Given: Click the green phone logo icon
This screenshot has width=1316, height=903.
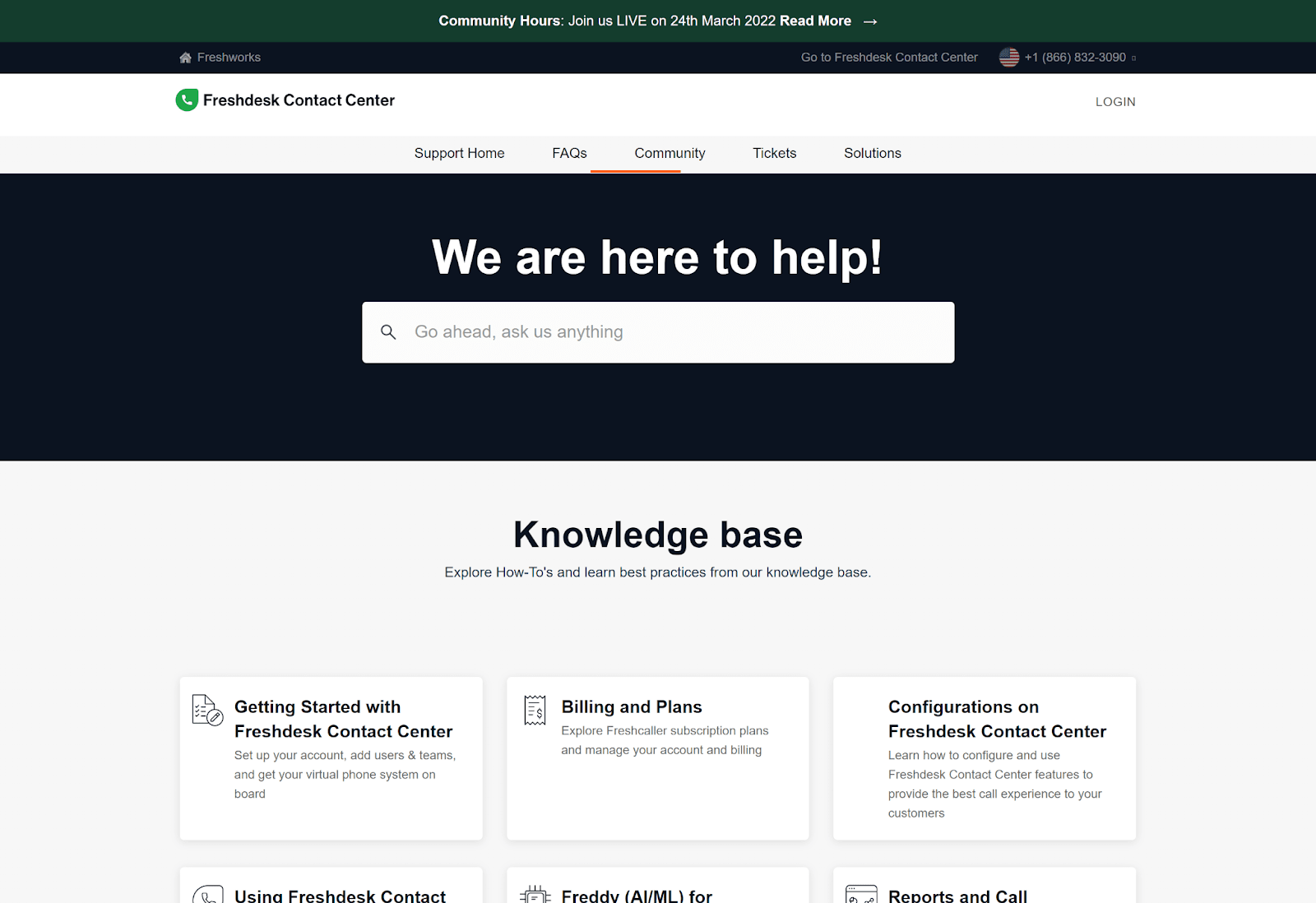Looking at the screenshot, I should pyautogui.click(x=187, y=100).
